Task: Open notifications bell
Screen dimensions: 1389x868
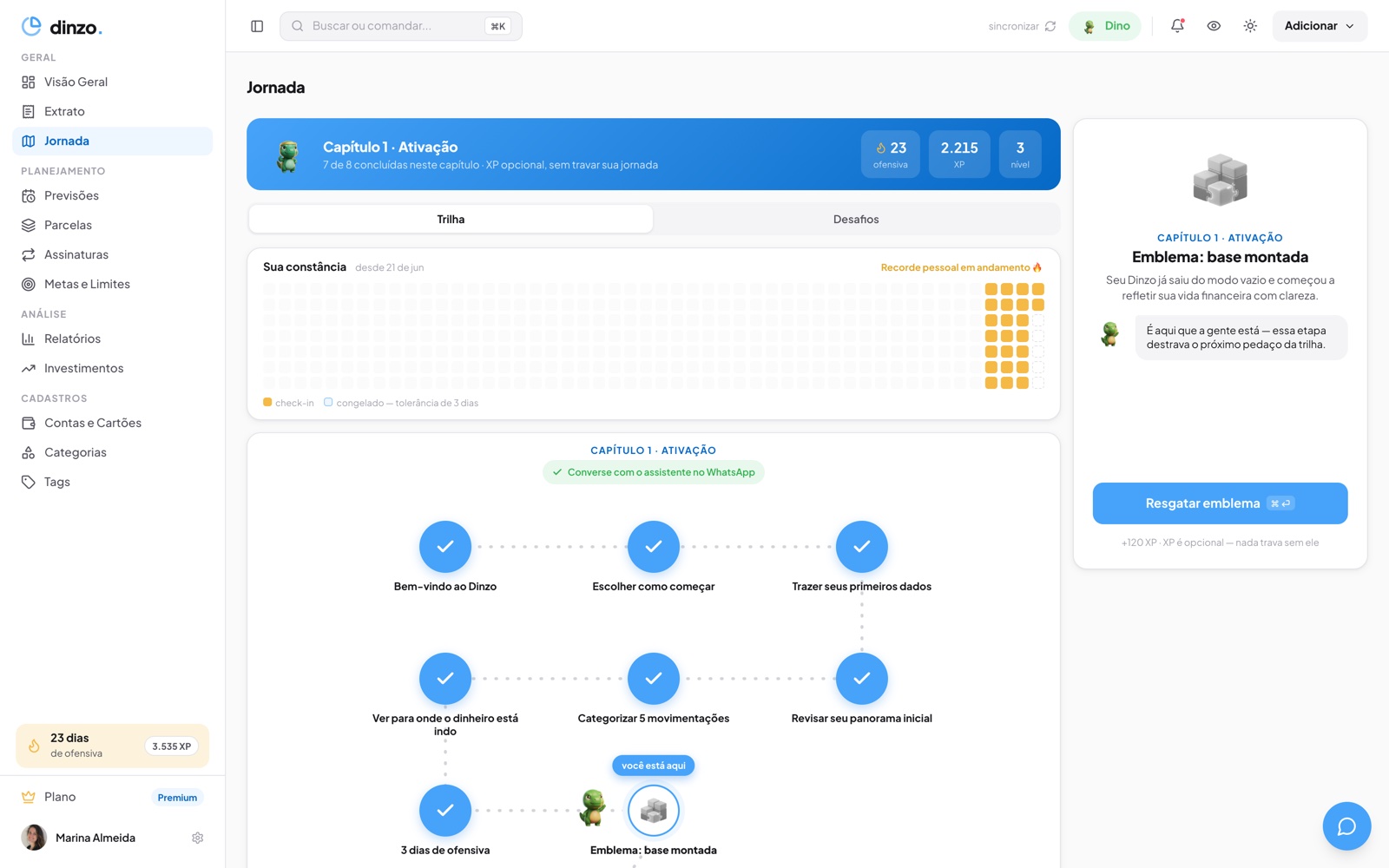Action: point(1177,26)
